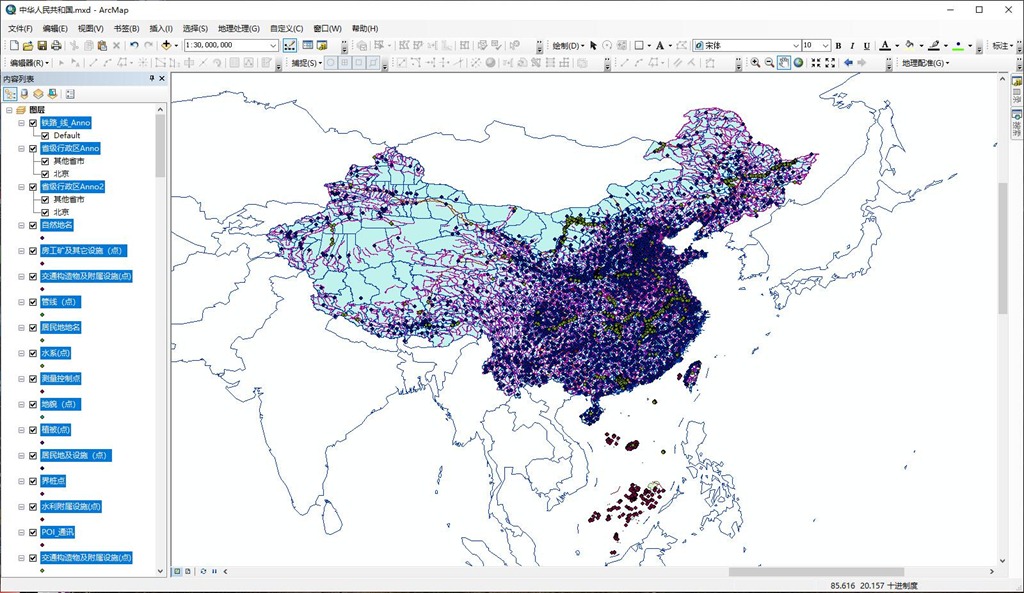Open the map scale dropdown
The image size is (1024, 593).
coord(273,45)
